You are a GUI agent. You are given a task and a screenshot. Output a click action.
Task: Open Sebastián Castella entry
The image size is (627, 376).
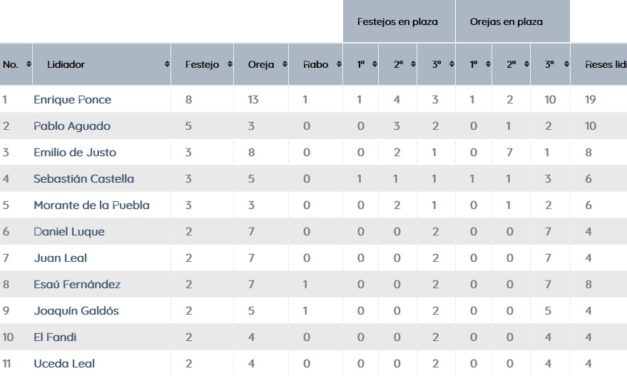[x=84, y=179]
